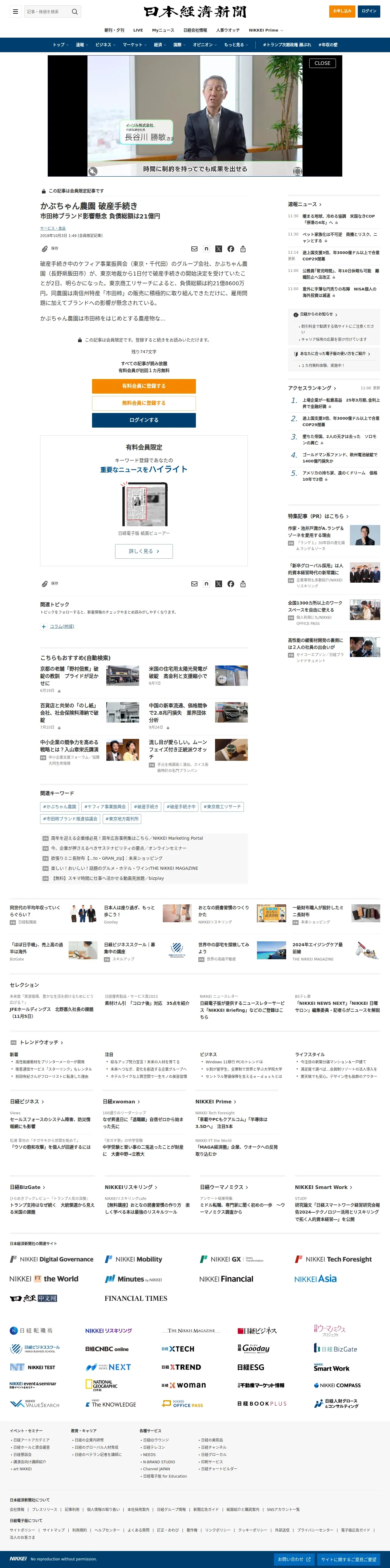The height and width of the screenshot is (1568, 390).
Task: Share to note icon under article date
Action: point(207,248)
